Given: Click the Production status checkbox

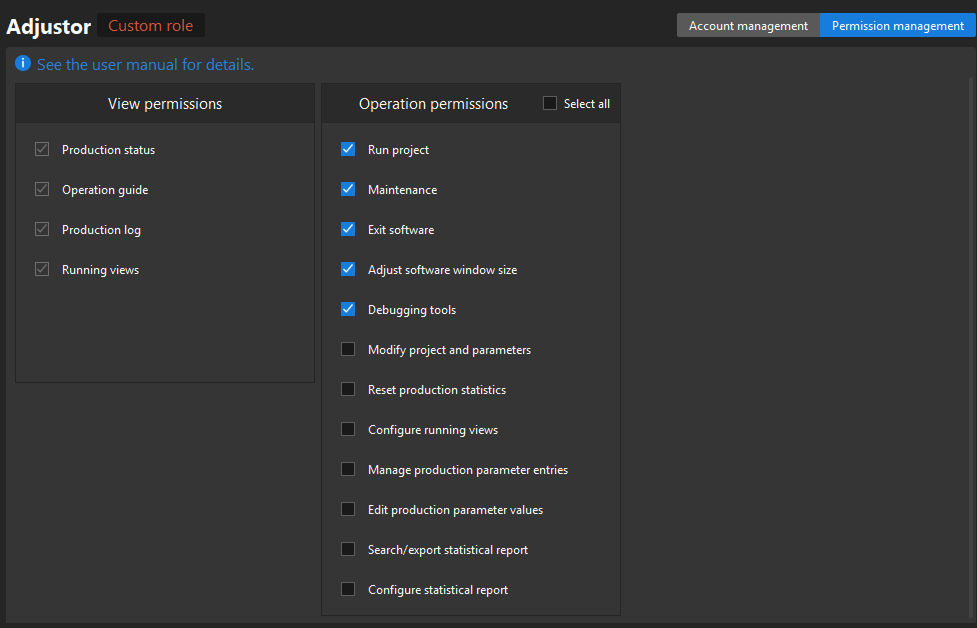Looking at the screenshot, I should click(42, 149).
